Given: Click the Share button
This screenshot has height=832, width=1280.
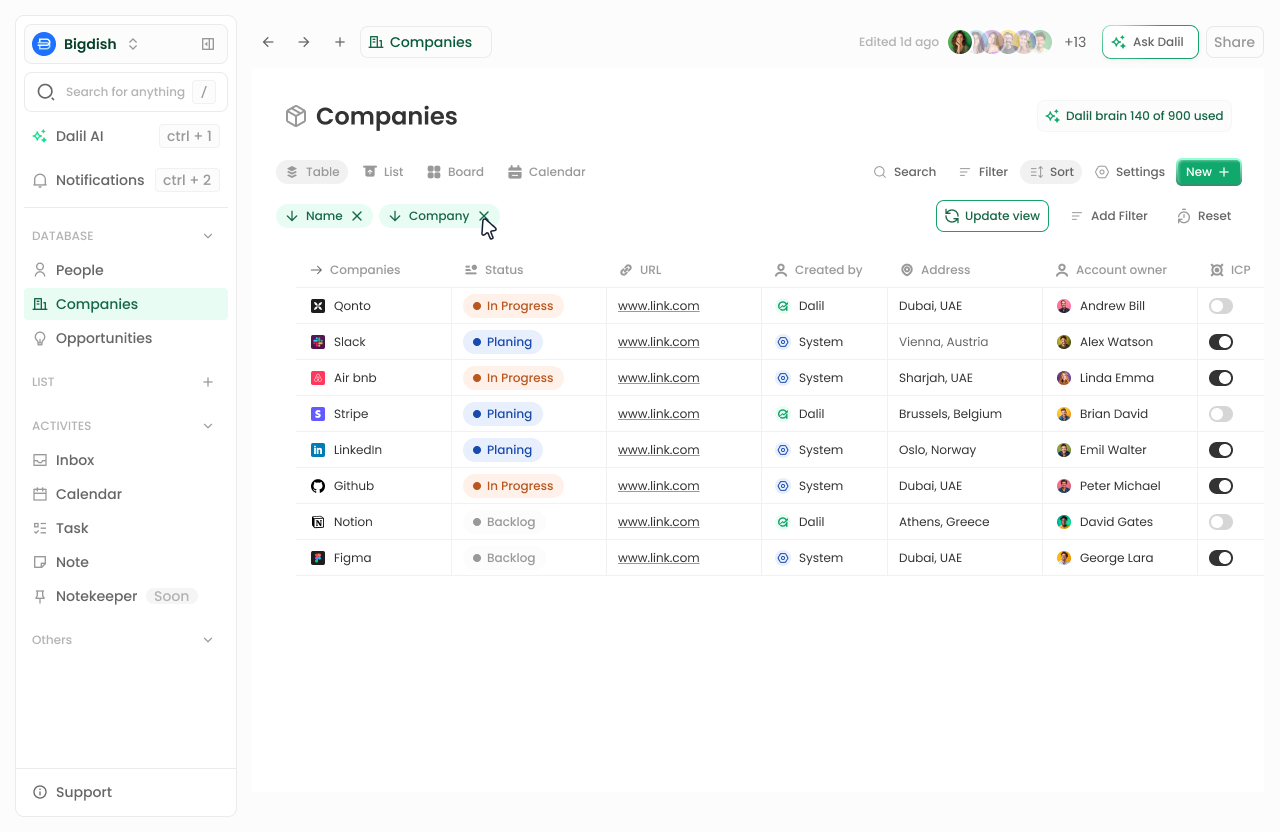Looking at the screenshot, I should pos(1235,42).
